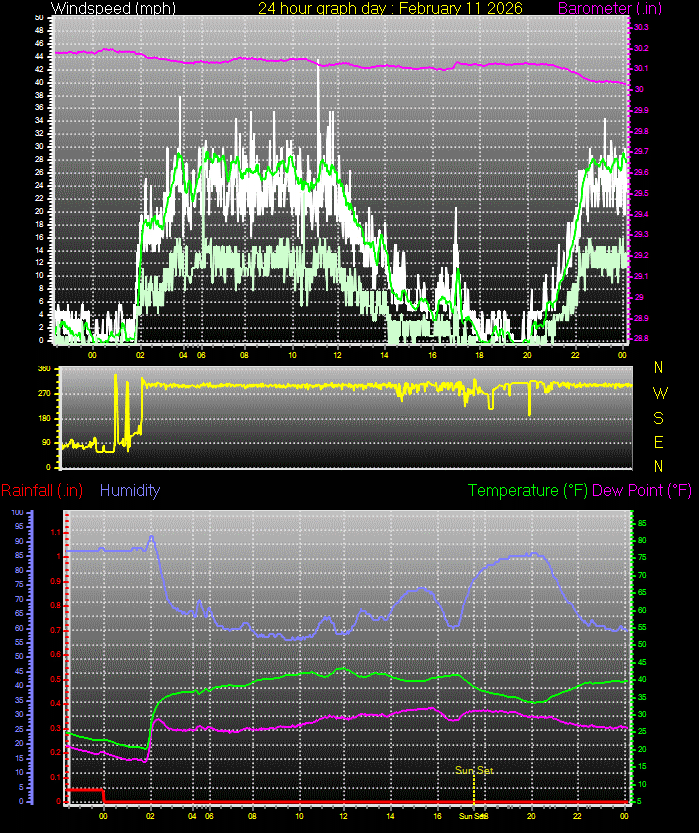Screen dimensions: 699x833
Task: Click the 'Barometer (.in)' legend label
Action: coord(610,8)
